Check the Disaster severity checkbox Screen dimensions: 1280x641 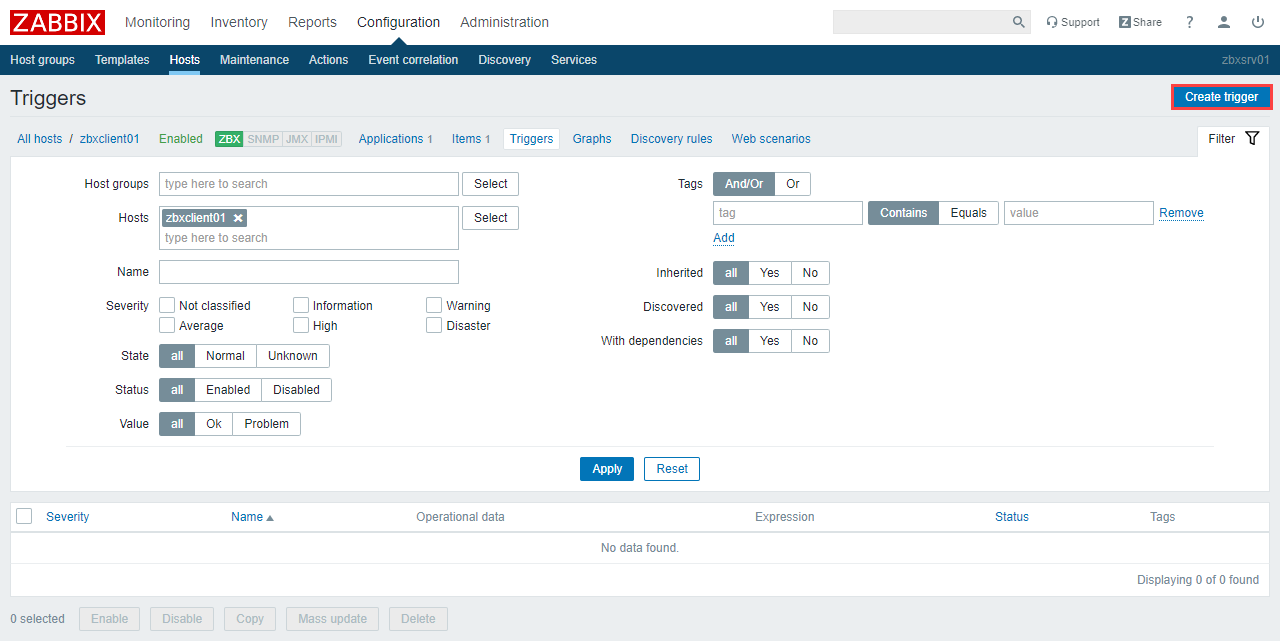[x=434, y=325]
